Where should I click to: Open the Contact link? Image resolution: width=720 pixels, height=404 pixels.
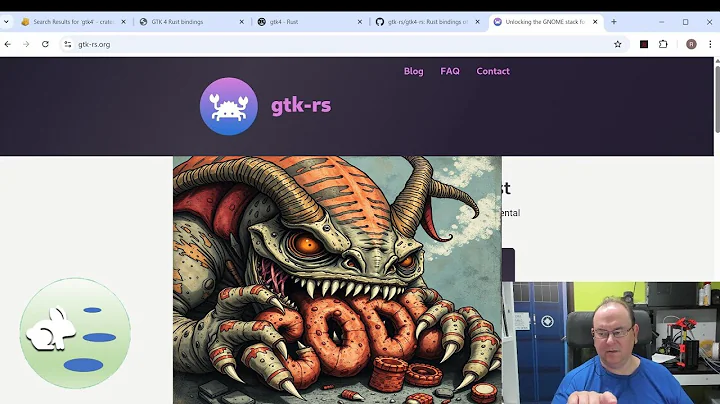tap(493, 71)
